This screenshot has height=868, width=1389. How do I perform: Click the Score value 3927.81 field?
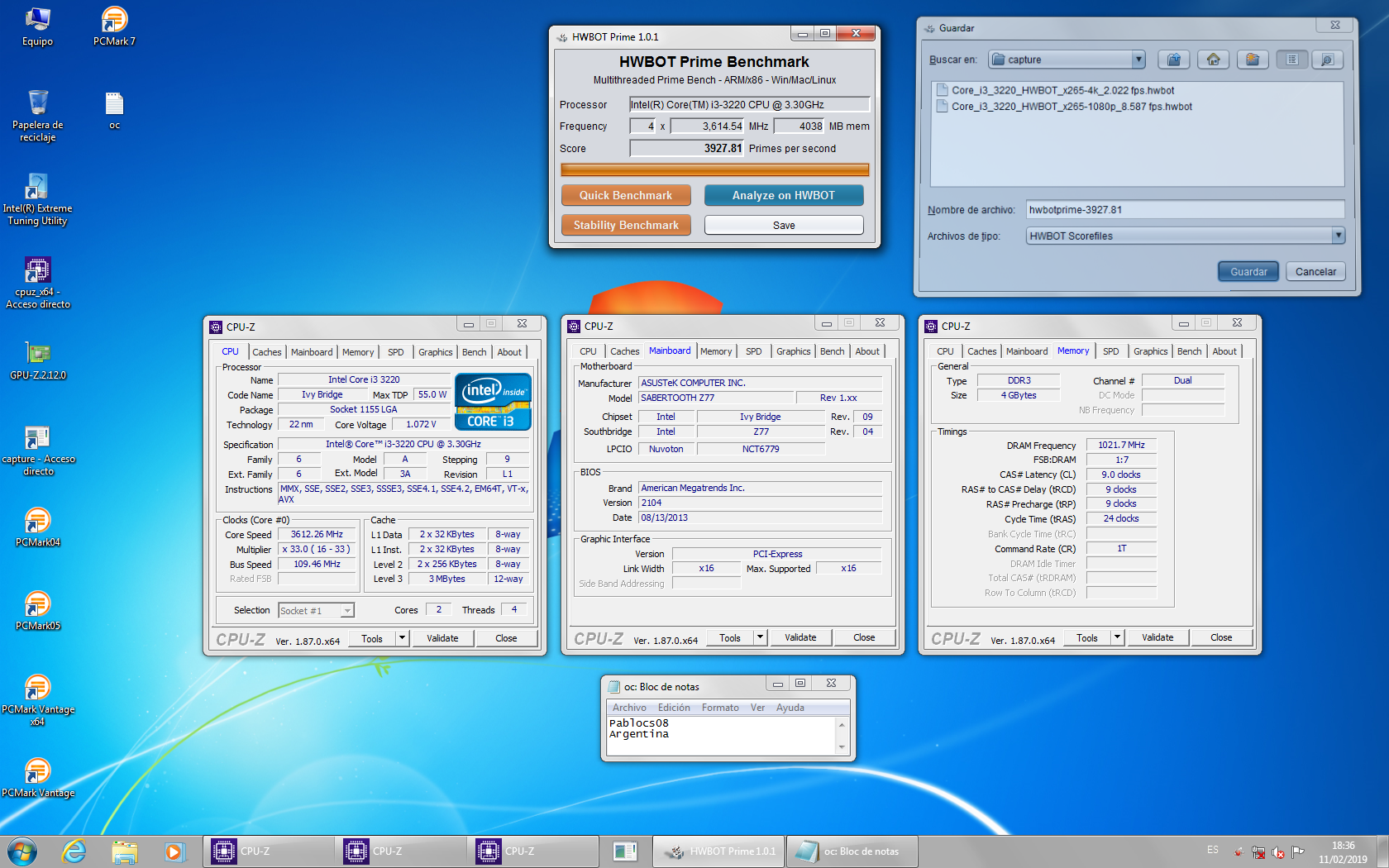coord(687,148)
